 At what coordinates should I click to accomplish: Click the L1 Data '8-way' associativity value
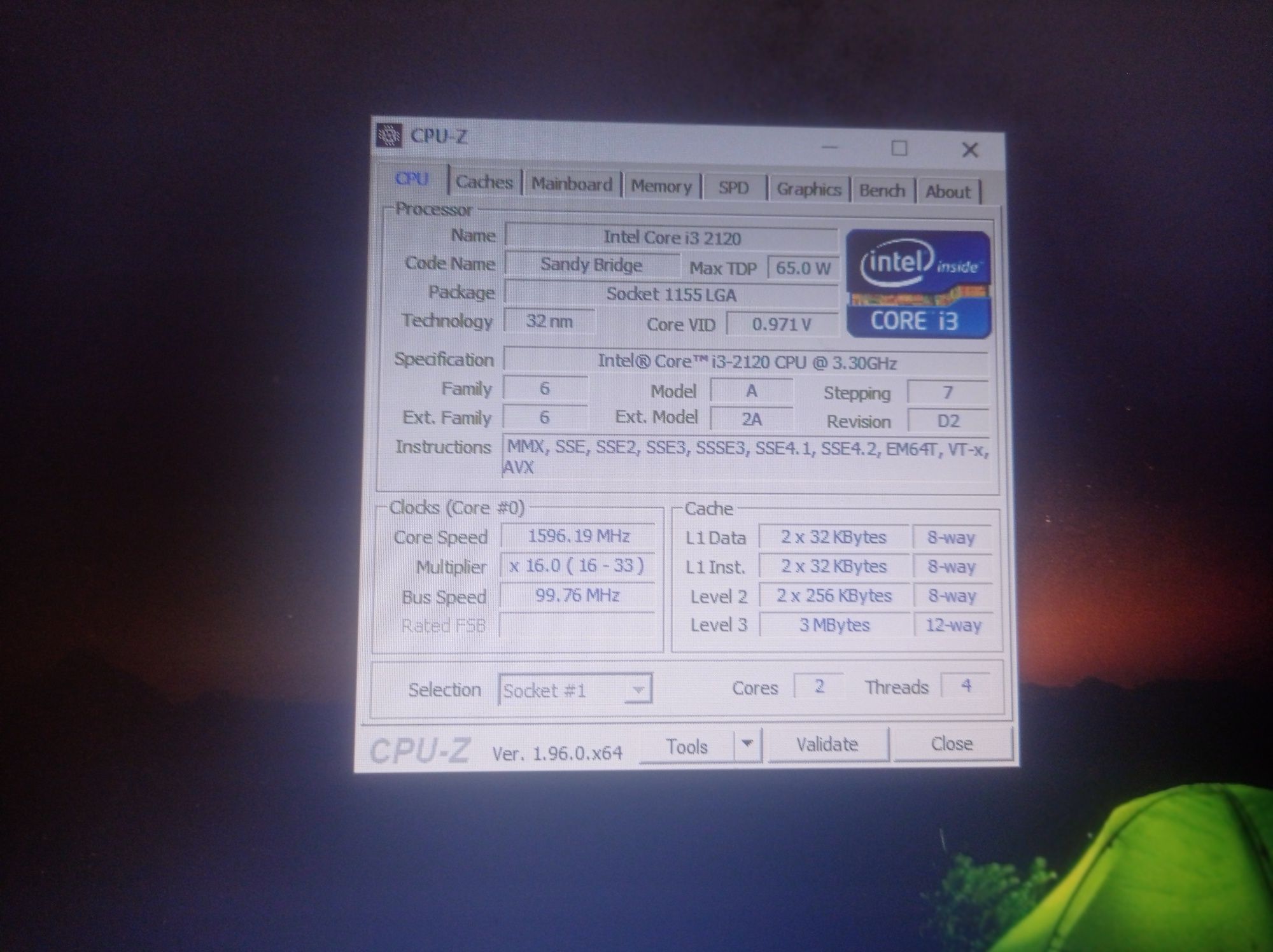click(x=952, y=538)
